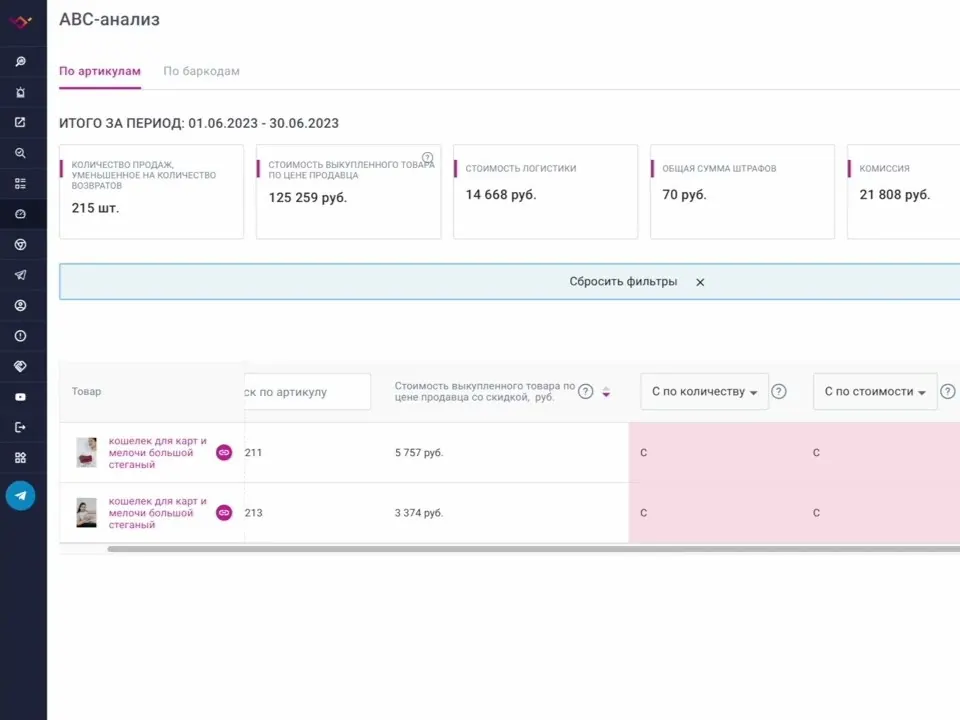Switch to 'По баркодам' tab
Image resolution: width=960 pixels, height=720 pixels.
click(x=201, y=71)
